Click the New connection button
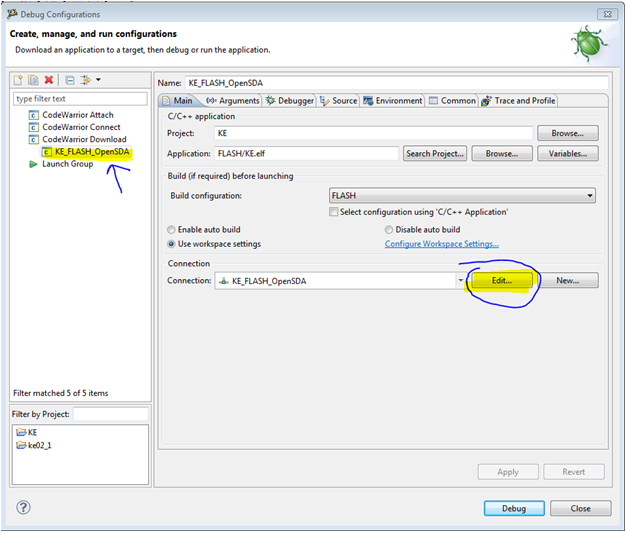Viewport: 627px width, 534px height. click(x=568, y=281)
